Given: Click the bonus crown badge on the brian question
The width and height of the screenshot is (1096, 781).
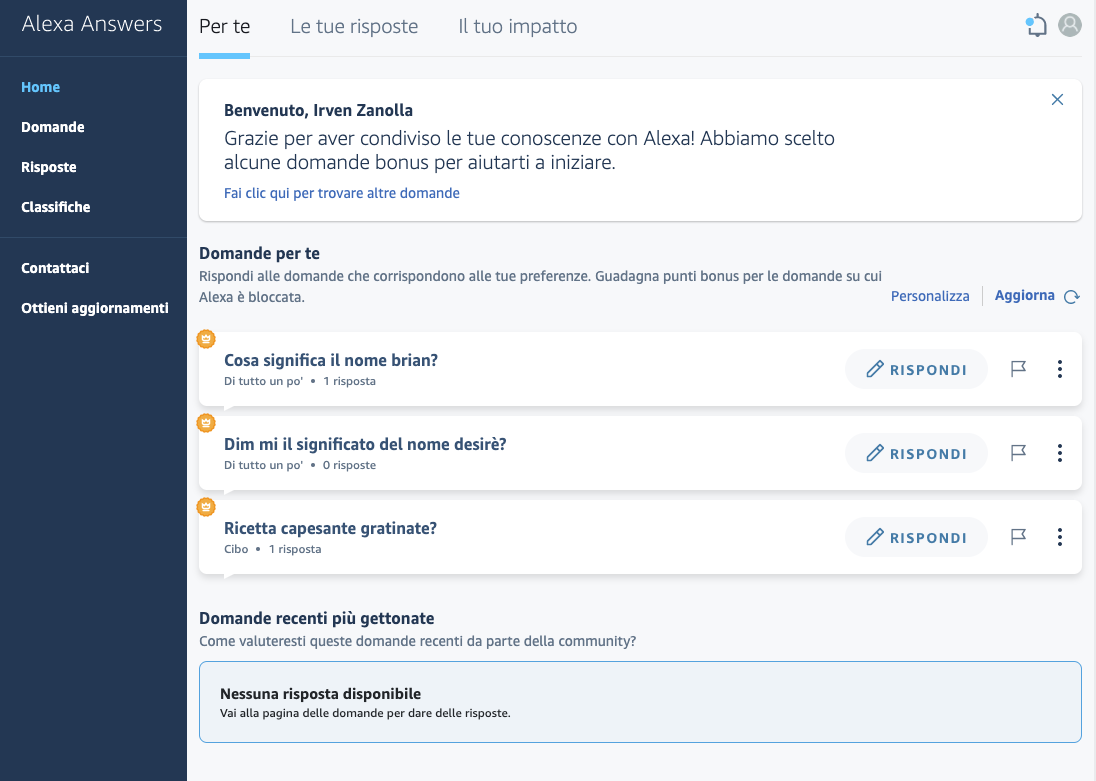Looking at the screenshot, I should tap(206, 339).
